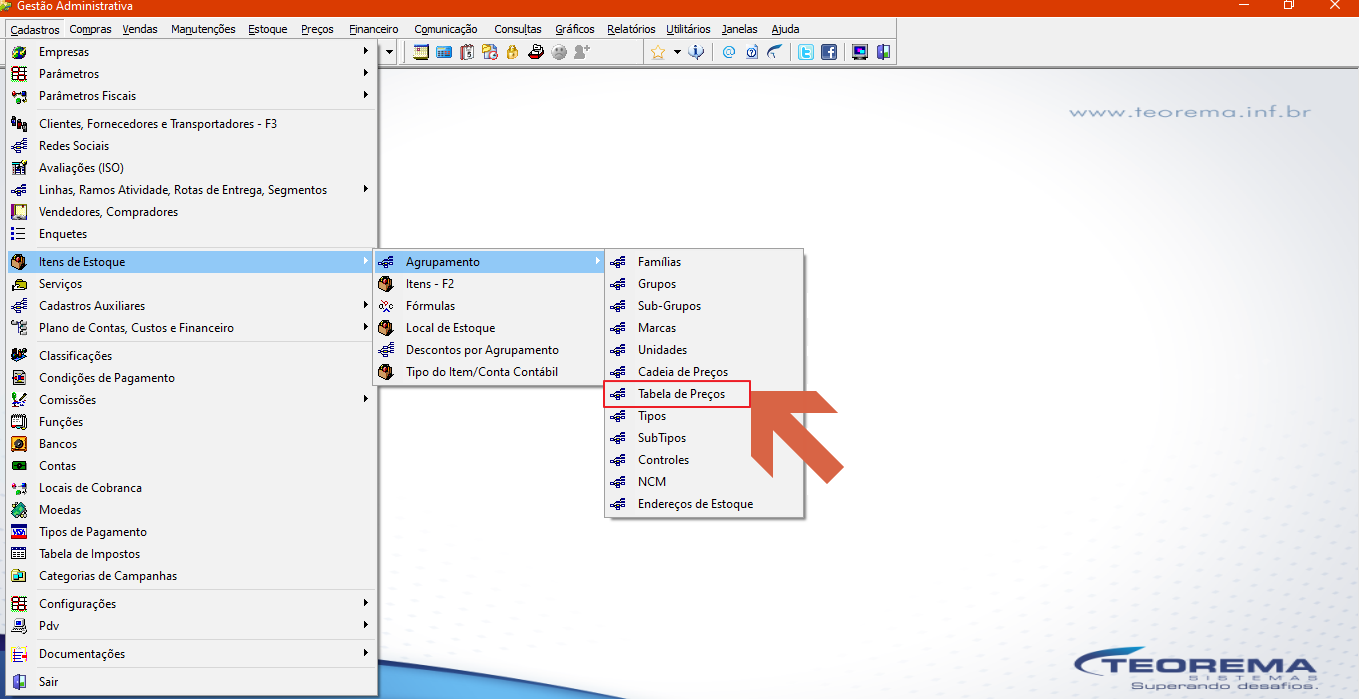Click the at-sign email toolbar icon
The height and width of the screenshot is (699, 1359).
click(729, 52)
